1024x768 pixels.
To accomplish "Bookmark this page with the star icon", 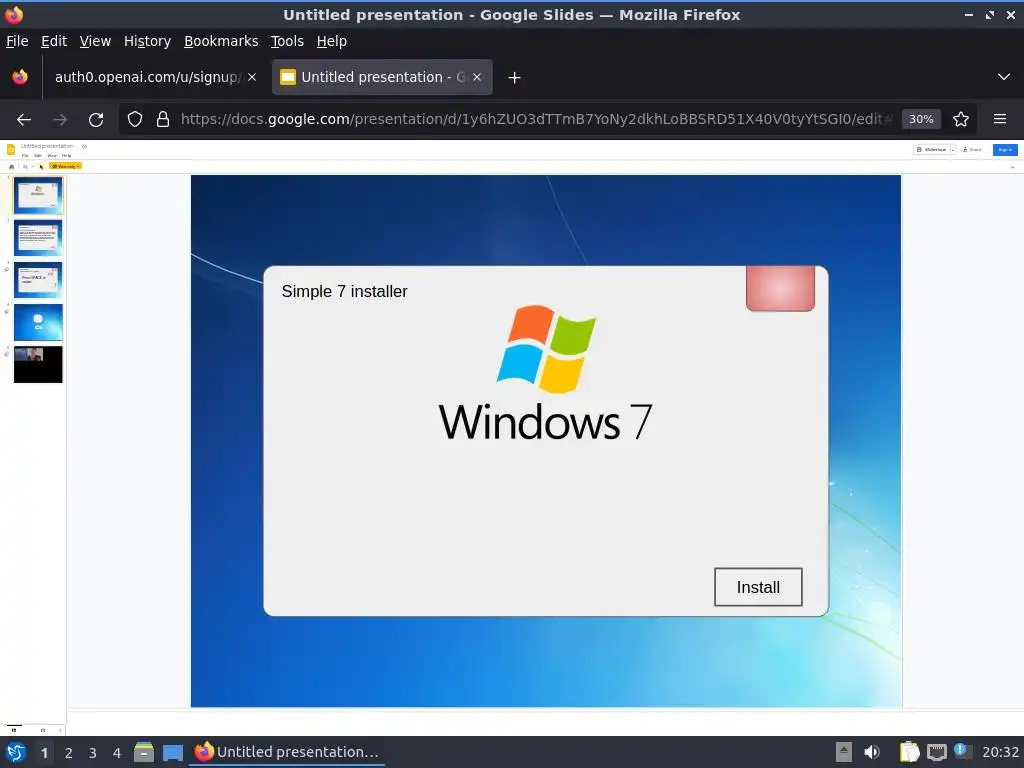I will (x=961, y=119).
